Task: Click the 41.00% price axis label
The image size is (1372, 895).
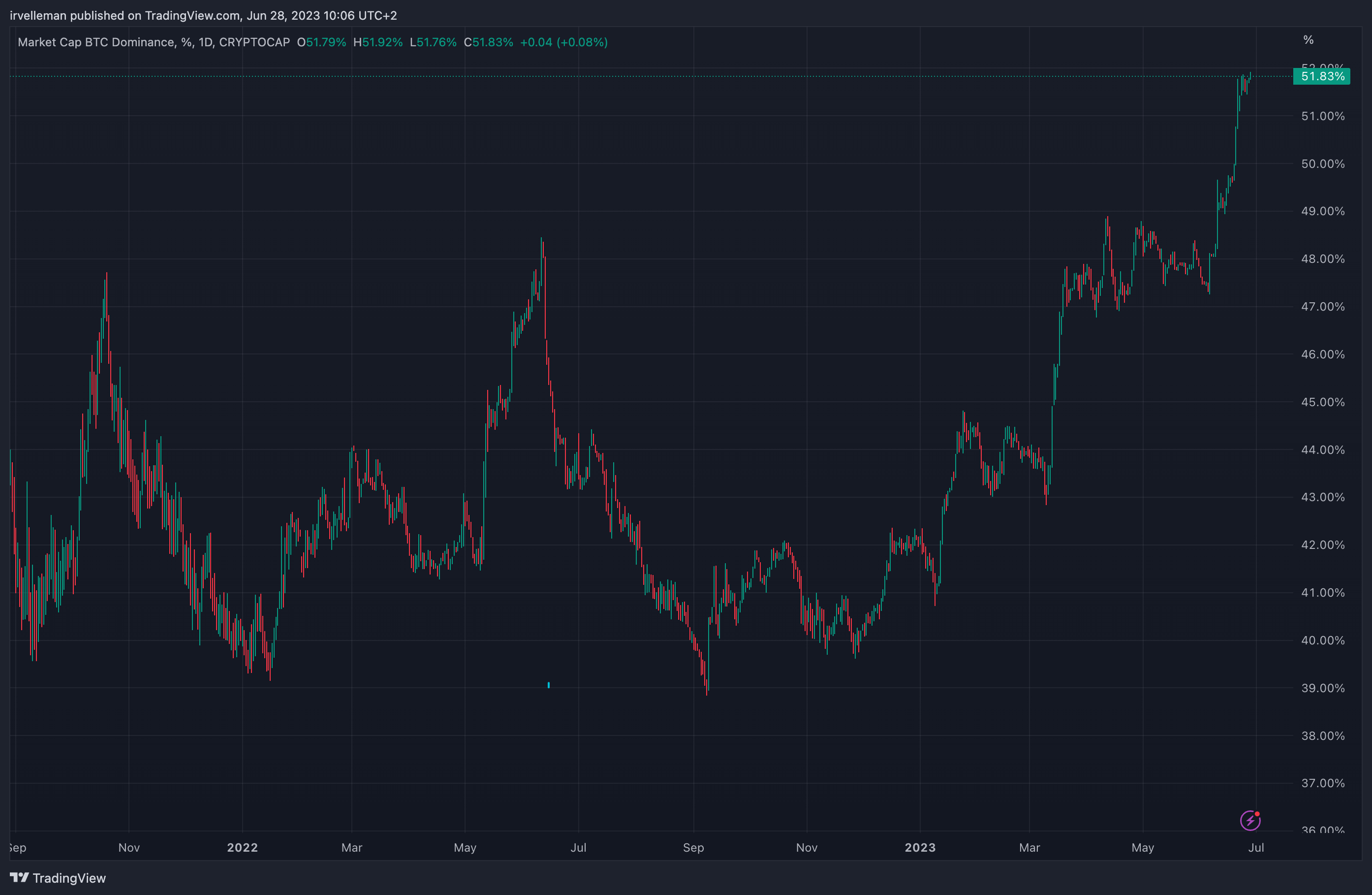Action: click(x=1322, y=593)
